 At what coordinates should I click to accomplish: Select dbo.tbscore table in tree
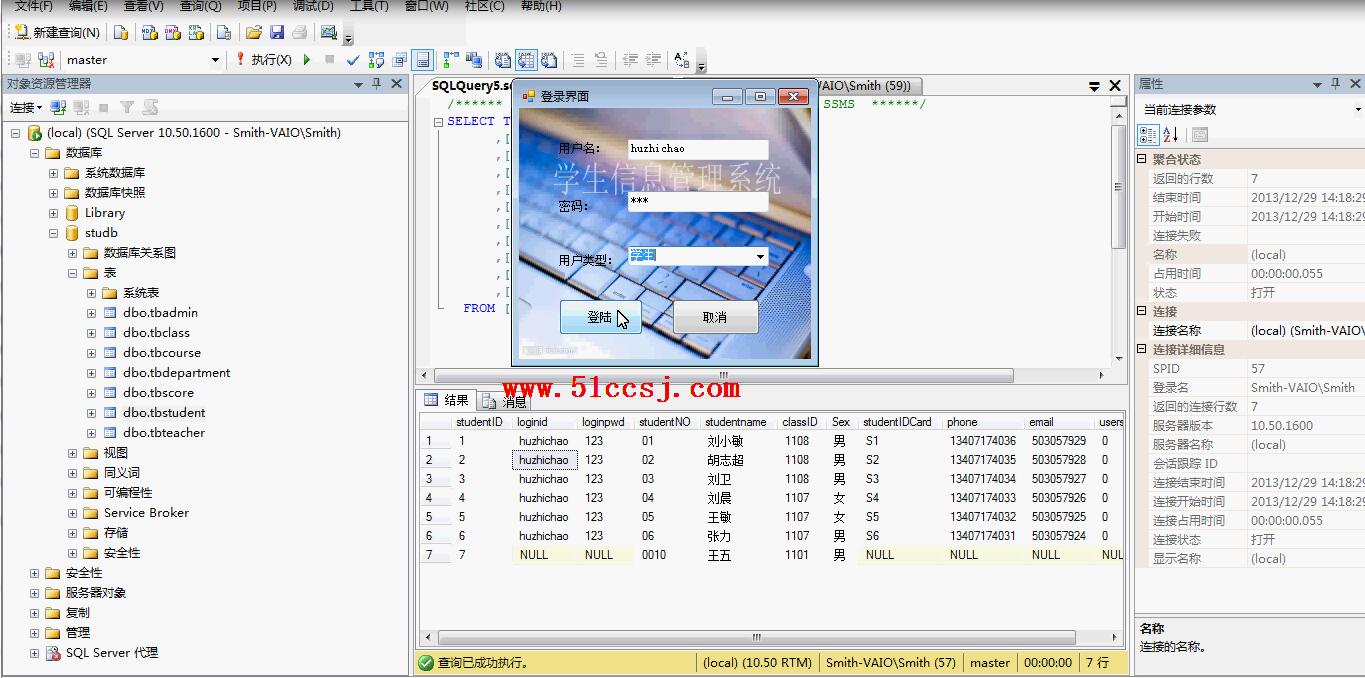point(159,393)
